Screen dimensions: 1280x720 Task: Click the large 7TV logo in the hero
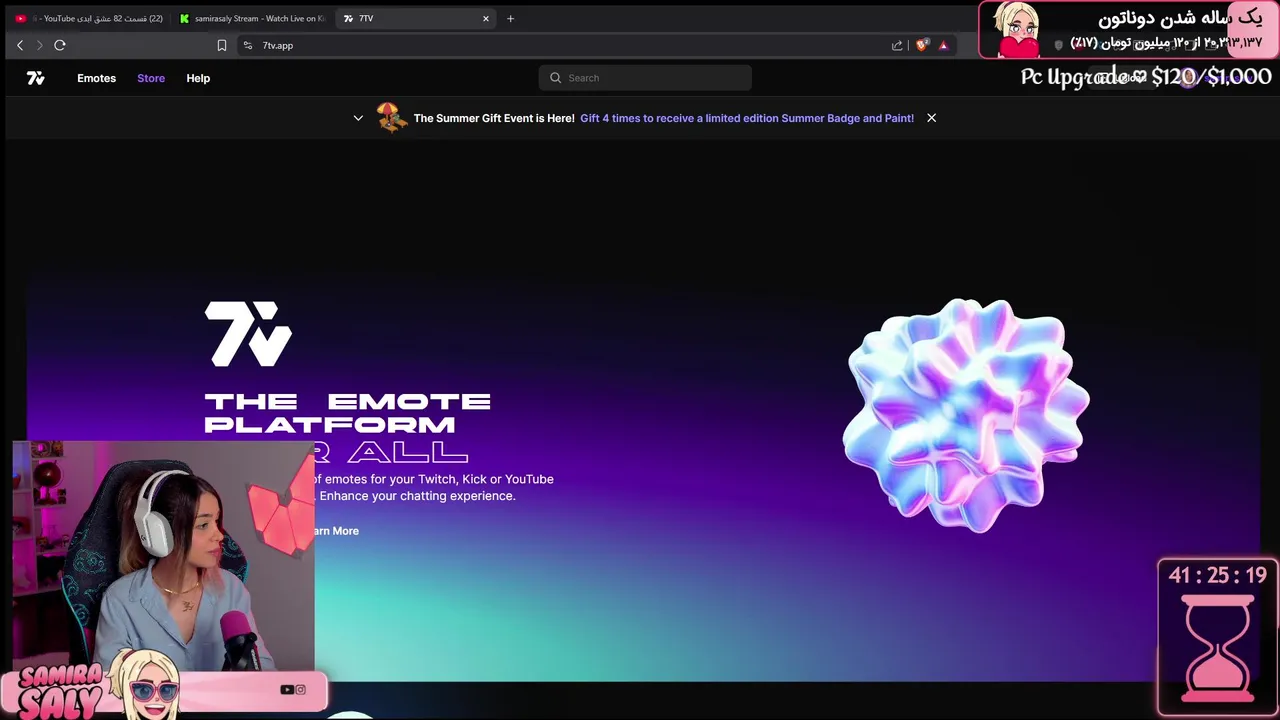coord(248,334)
